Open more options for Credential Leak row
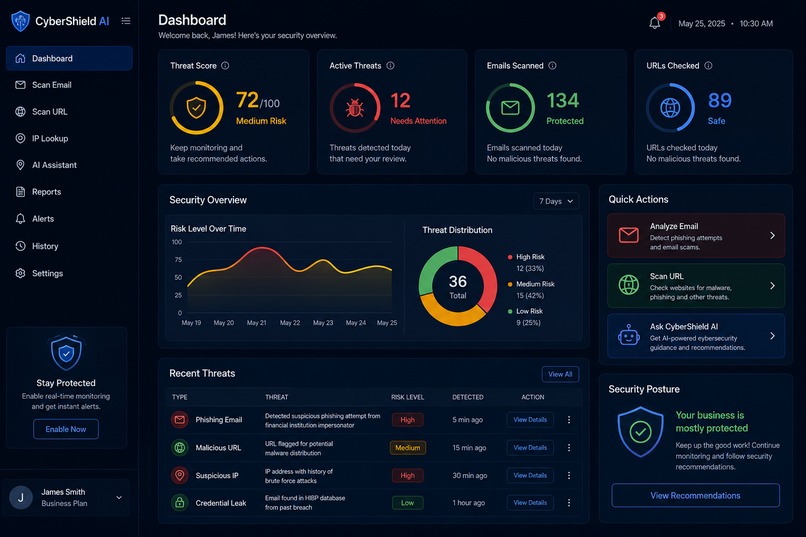Viewport: 806px width, 537px height. point(569,503)
